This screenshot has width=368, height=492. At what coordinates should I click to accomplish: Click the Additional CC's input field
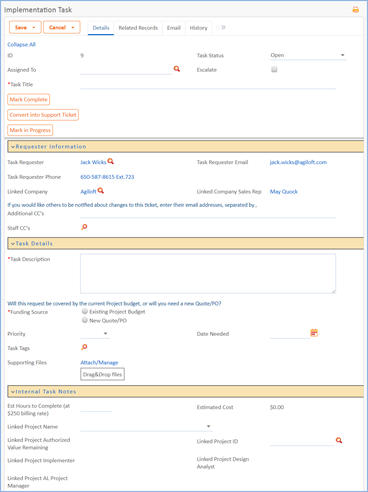208,213
